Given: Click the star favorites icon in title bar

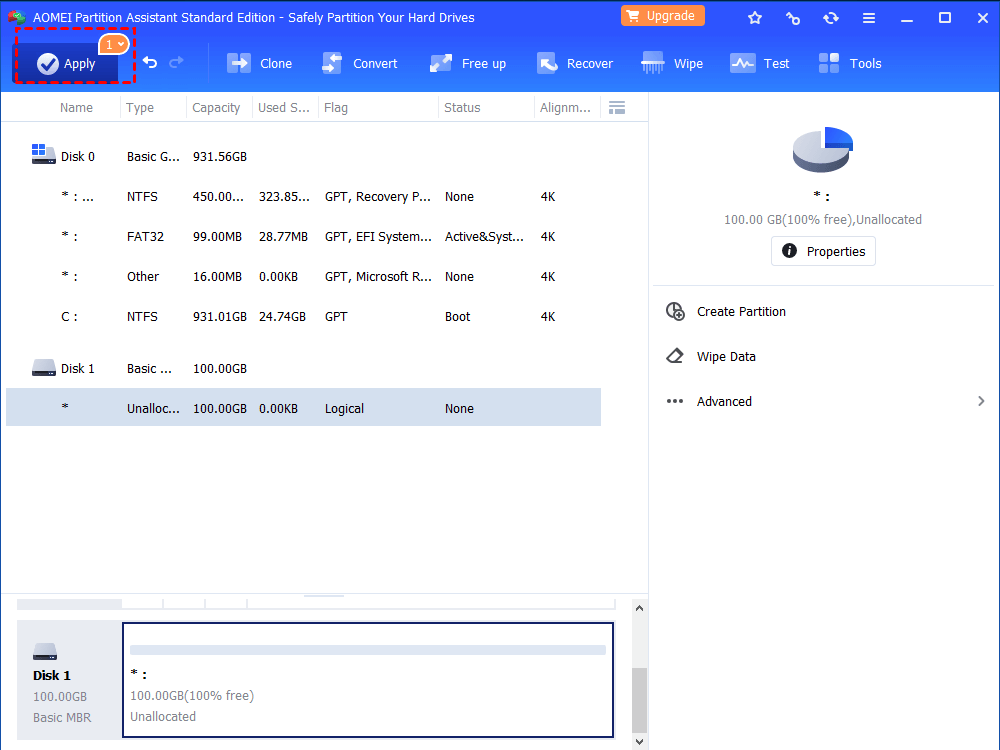Looking at the screenshot, I should click(x=755, y=18).
